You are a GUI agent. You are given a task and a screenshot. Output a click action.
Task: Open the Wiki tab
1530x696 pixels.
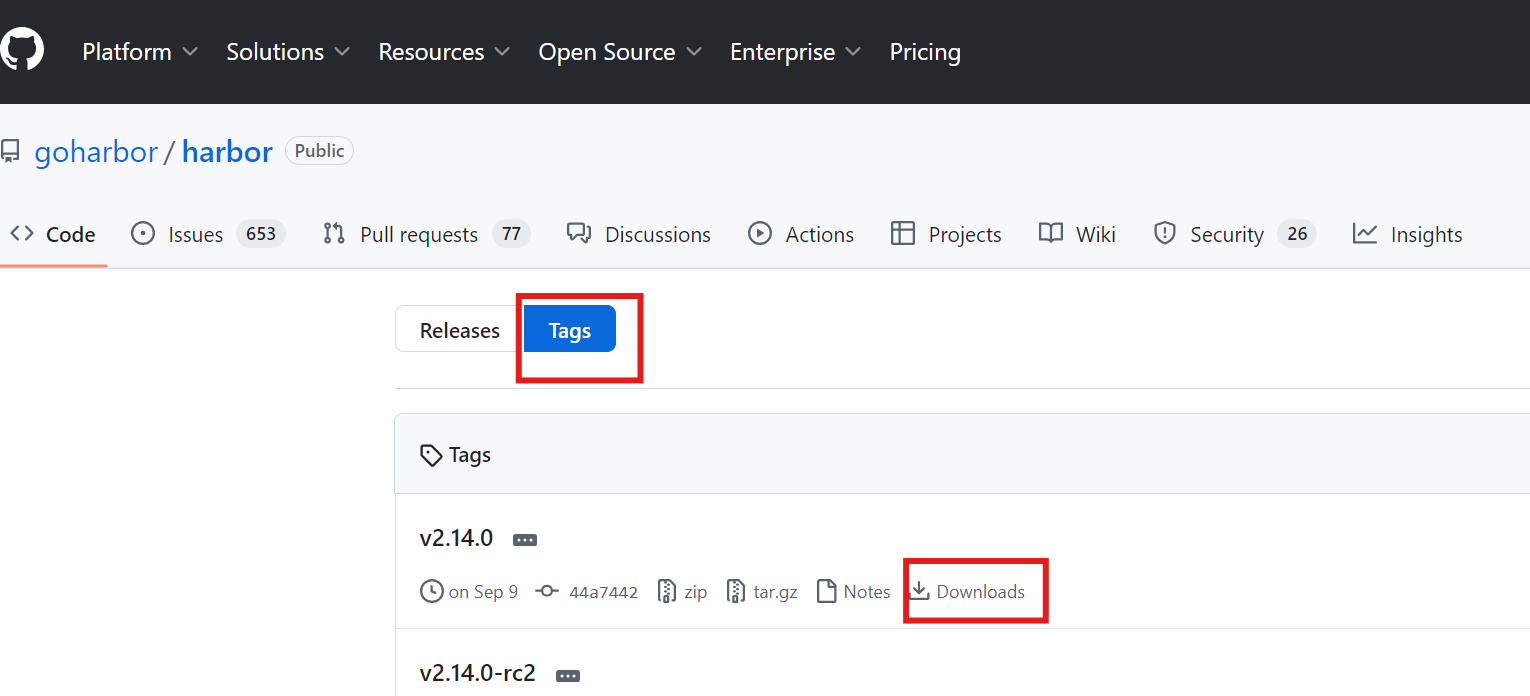1077,234
